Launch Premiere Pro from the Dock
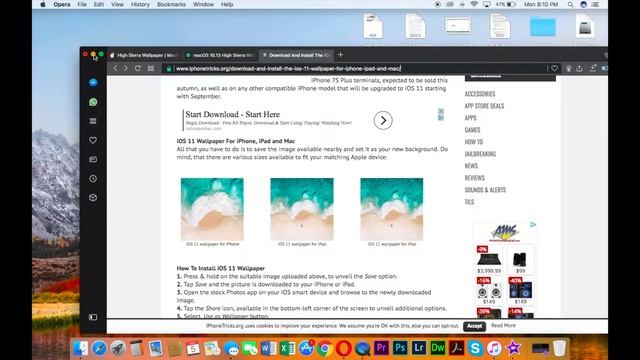 tap(381, 348)
